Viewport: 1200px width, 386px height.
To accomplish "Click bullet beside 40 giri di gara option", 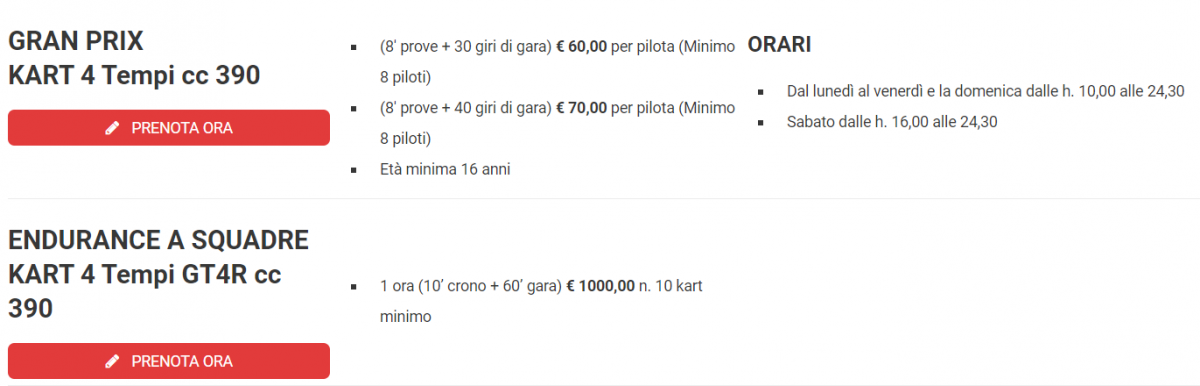I will tap(353, 109).
